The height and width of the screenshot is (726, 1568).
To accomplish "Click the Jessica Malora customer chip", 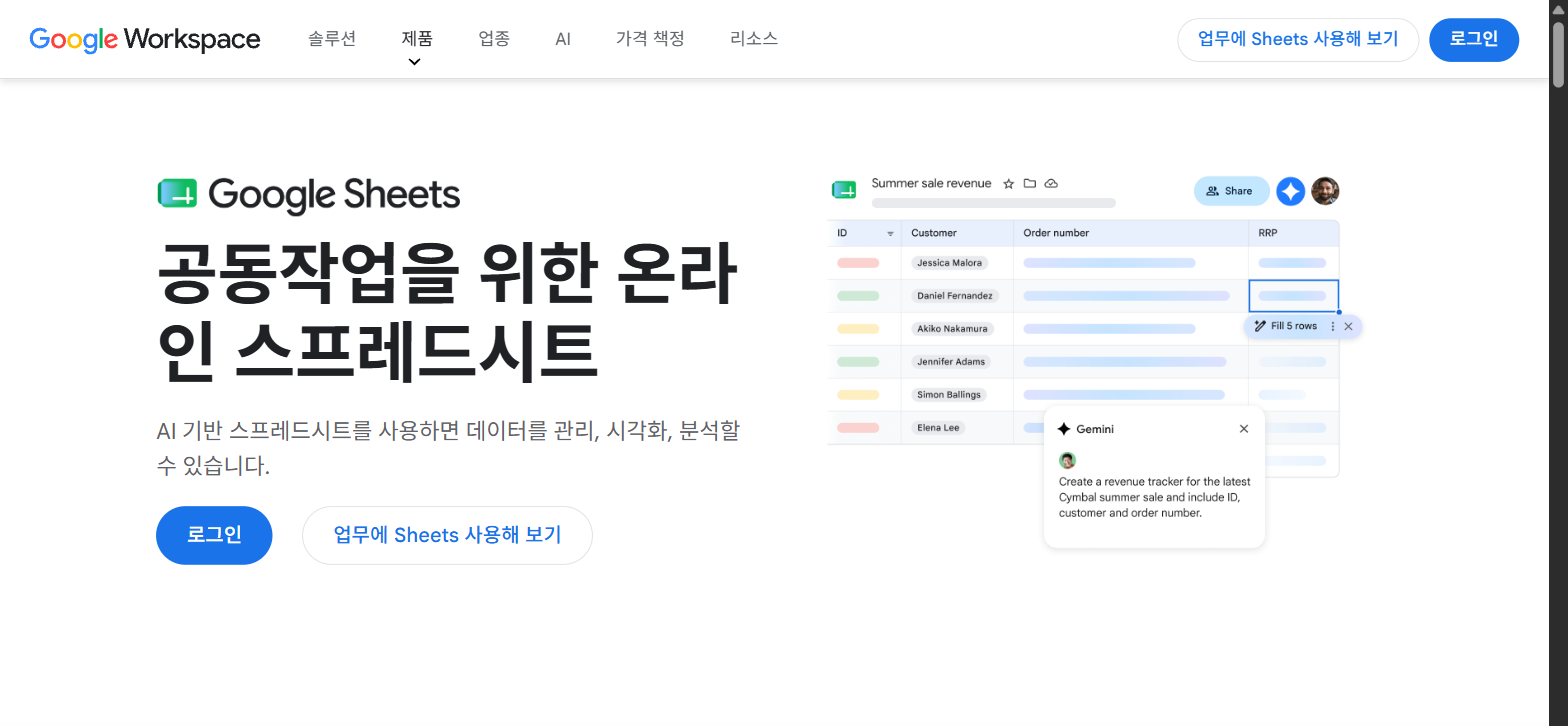I will 949,263.
